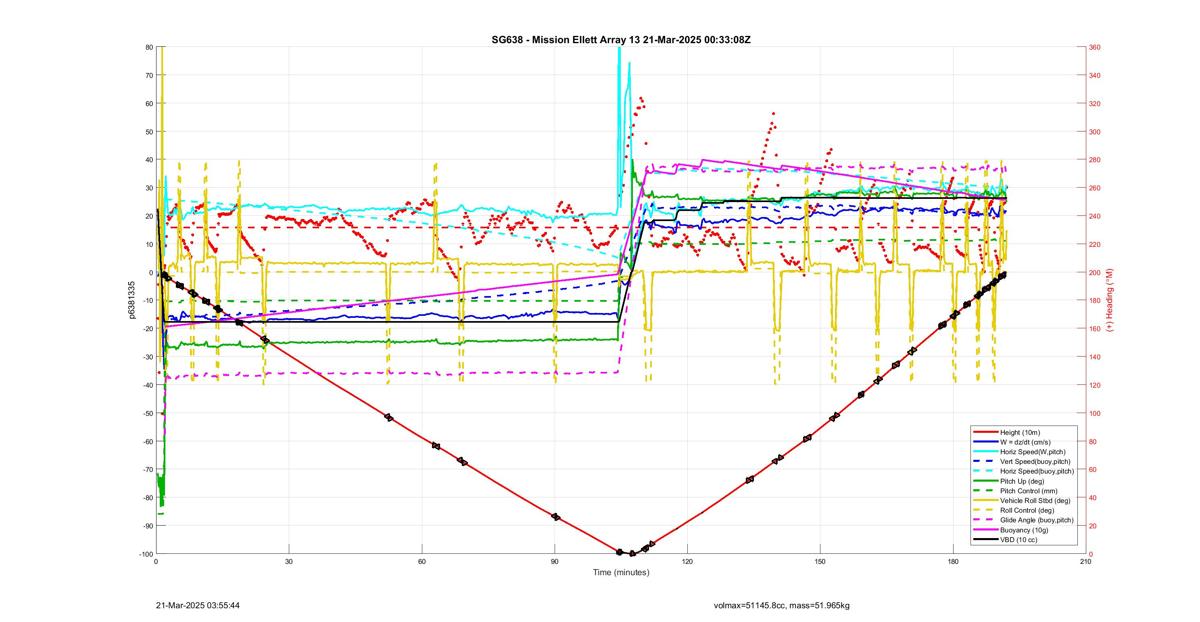1200x622 pixels.
Task: Click left y-axis tick label '-50'
Action: (147, 413)
